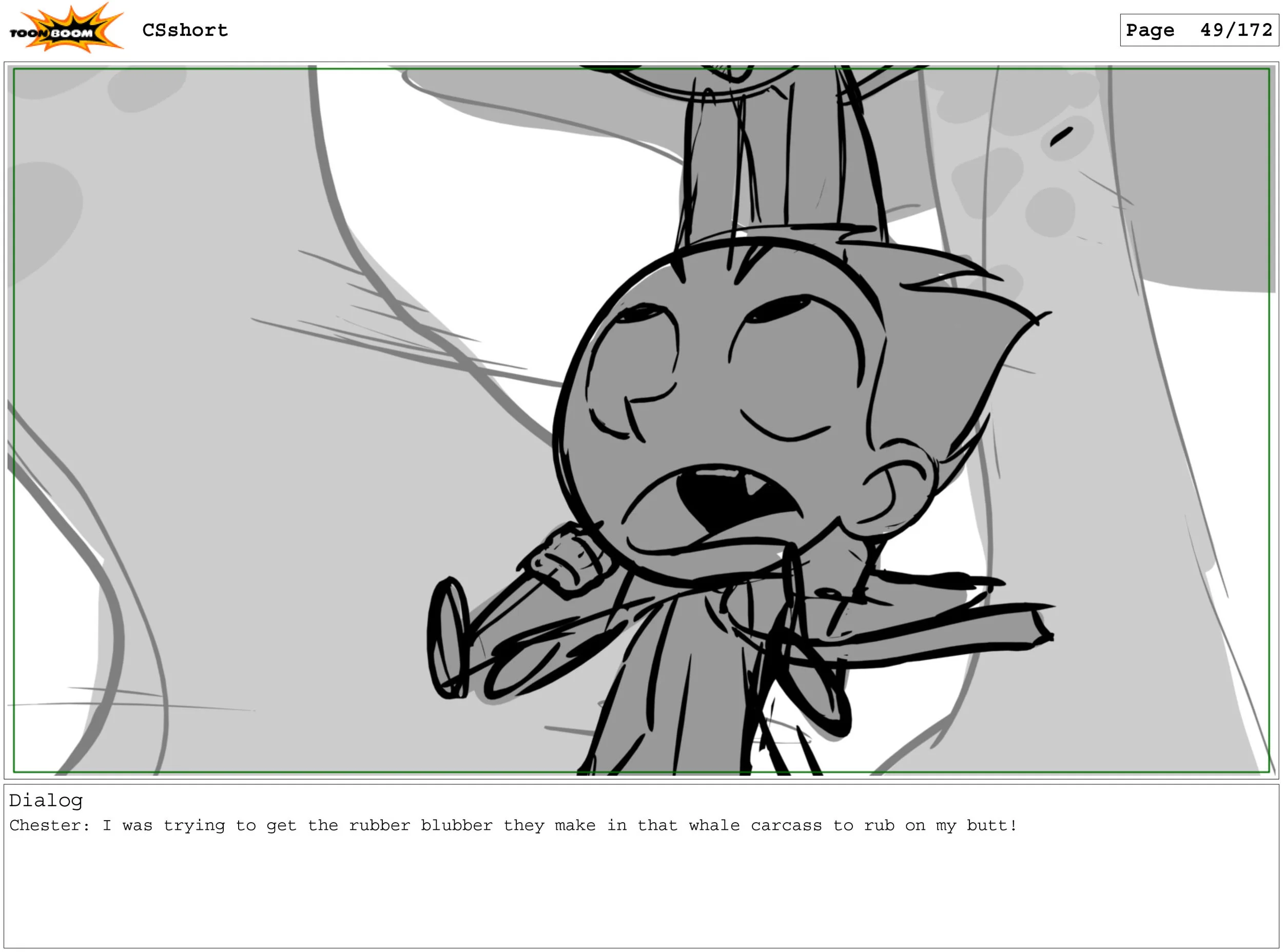Viewport: 1283px width, 952px height.
Task: Click the Dialog section heading
Action: 46,801
